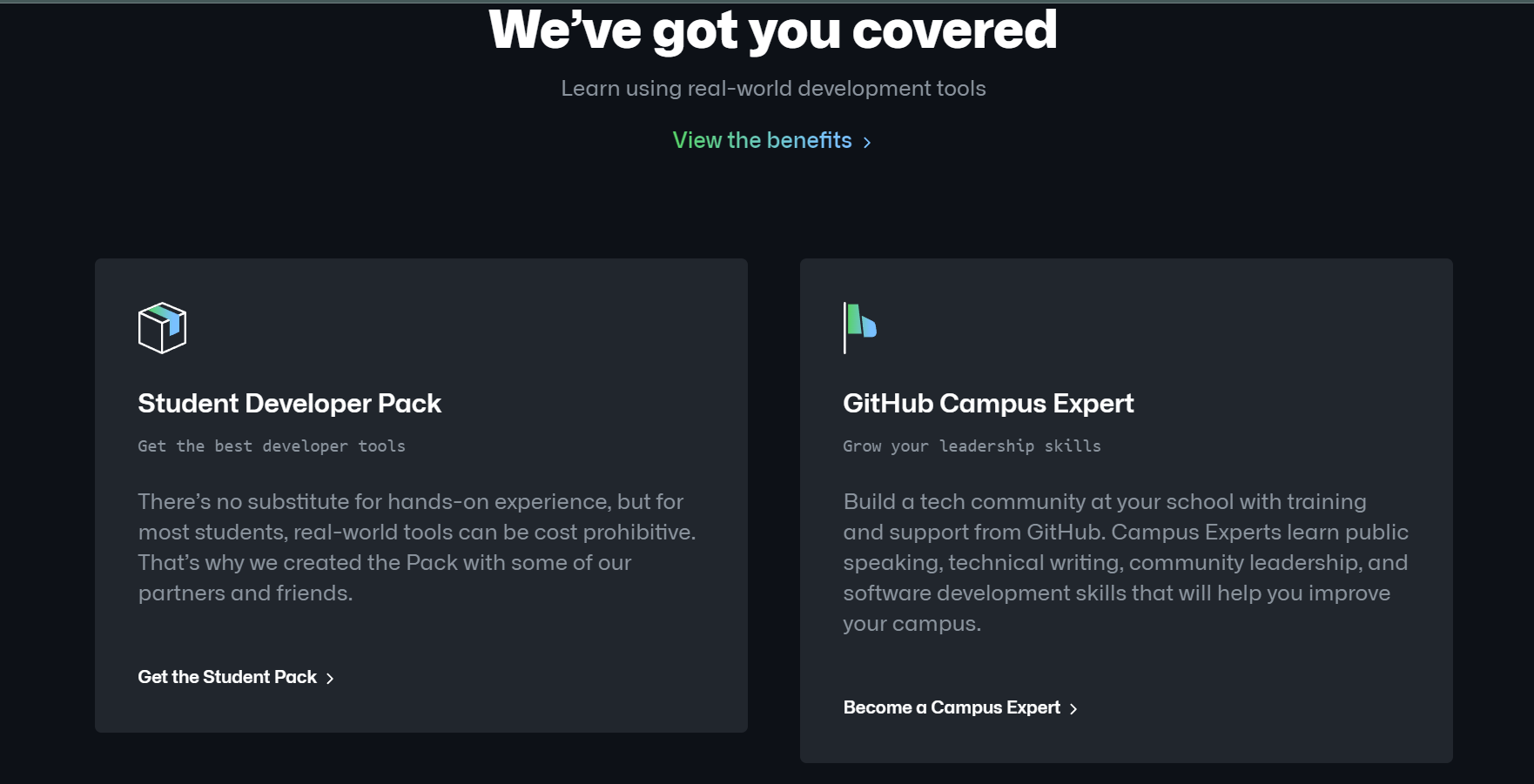Click the Get the best developer tools tagline

point(271,446)
